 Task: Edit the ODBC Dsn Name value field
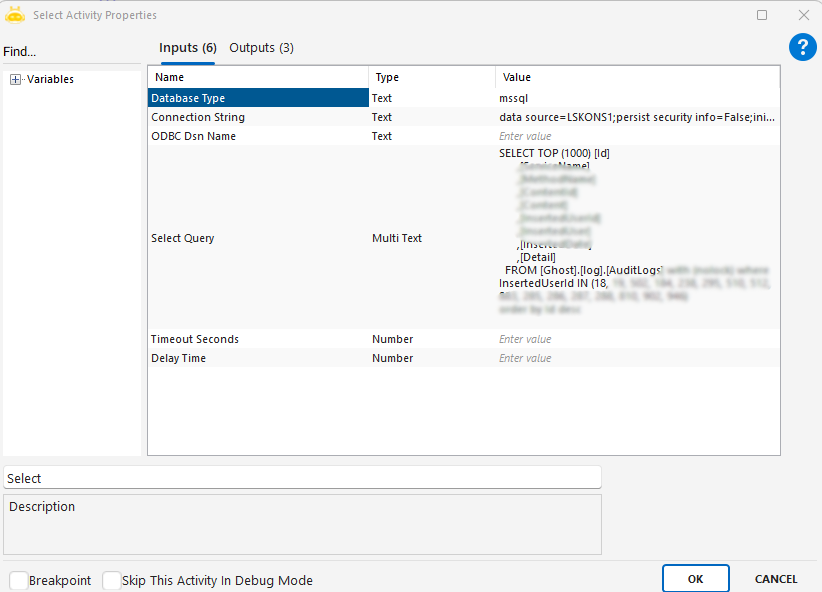(x=636, y=136)
